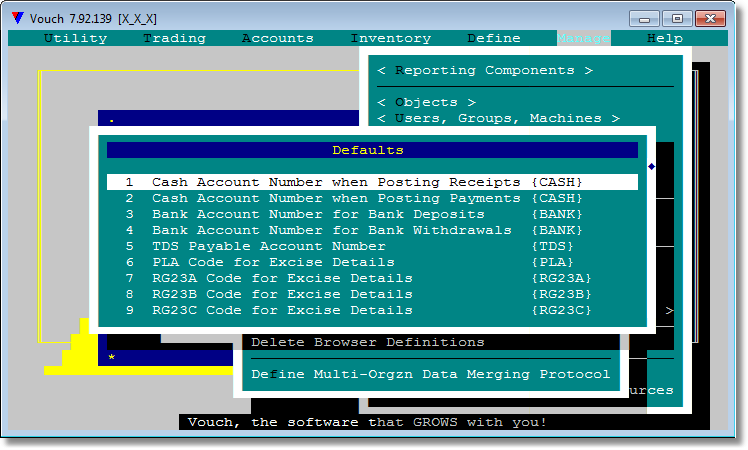
Task: Maximize the Vouch window
Action: (677, 19)
